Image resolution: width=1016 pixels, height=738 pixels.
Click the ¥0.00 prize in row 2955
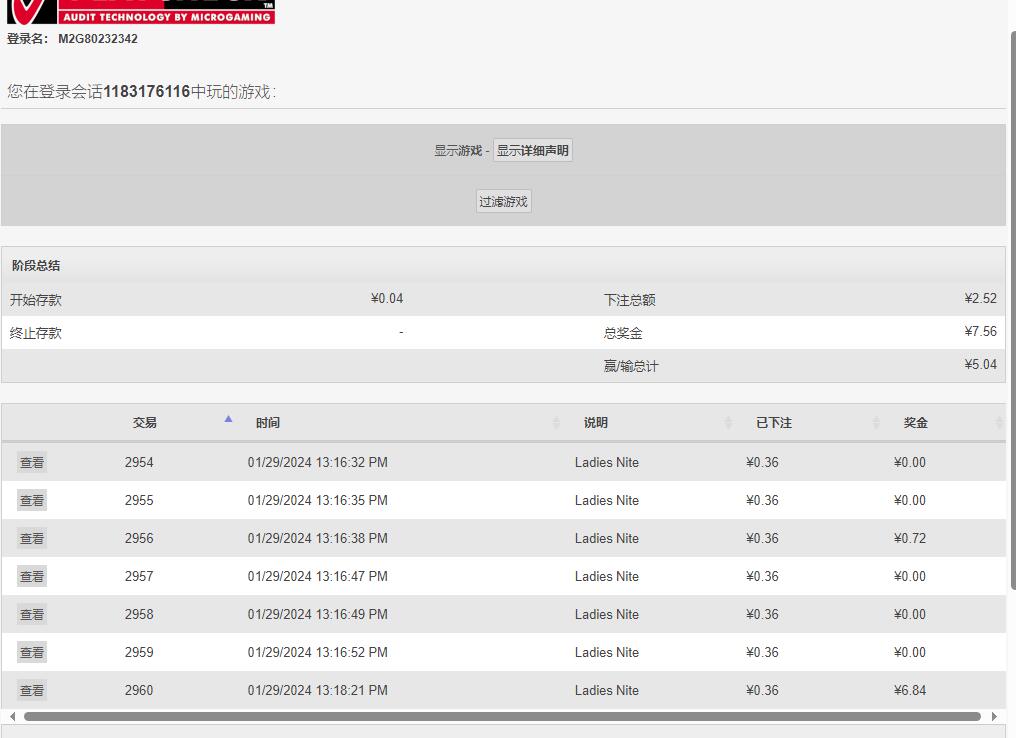pos(910,500)
